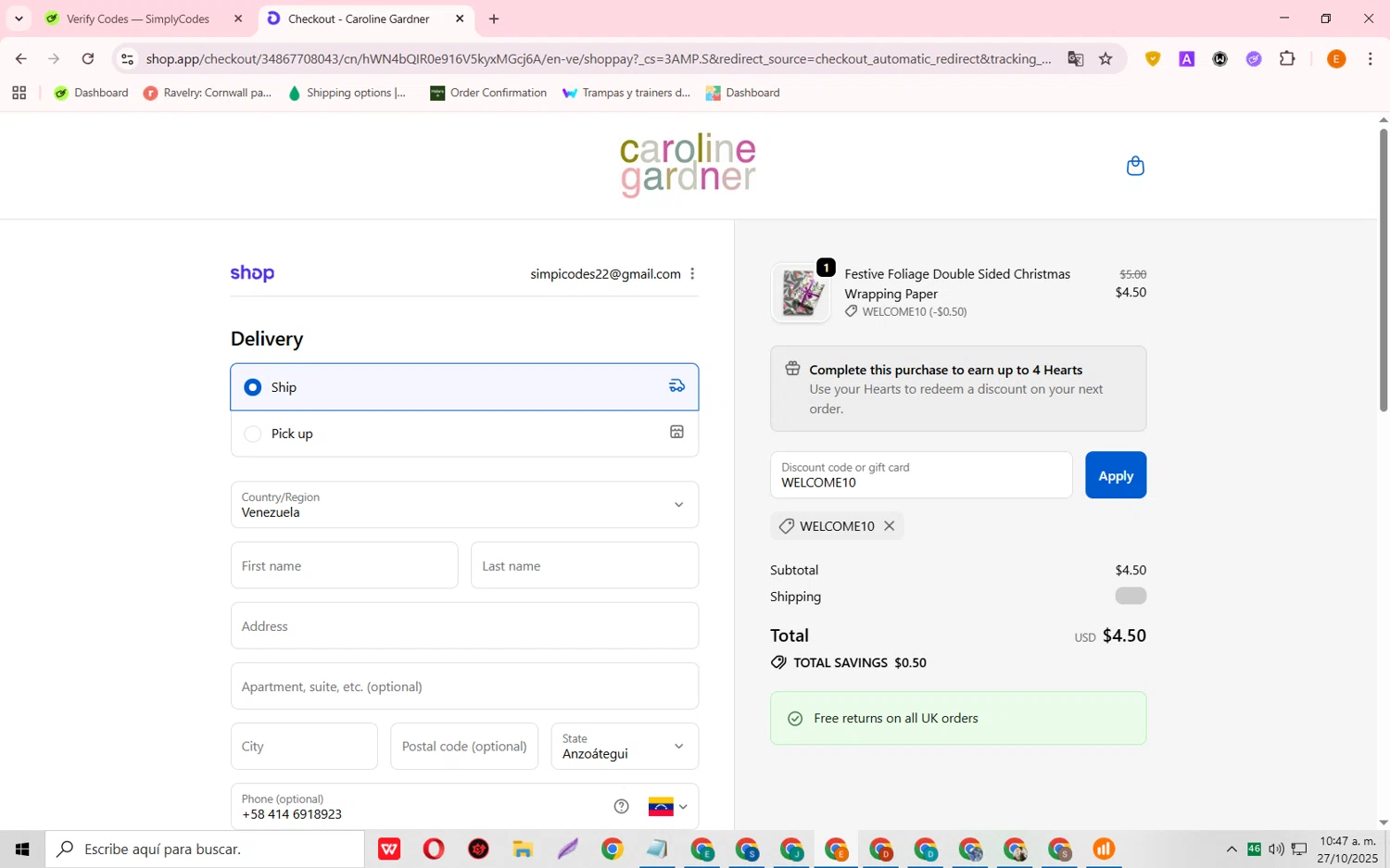Viewport: 1390px width, 868px height.
Task: Click the volume speaker tray icon
Action: point(1276,849)
